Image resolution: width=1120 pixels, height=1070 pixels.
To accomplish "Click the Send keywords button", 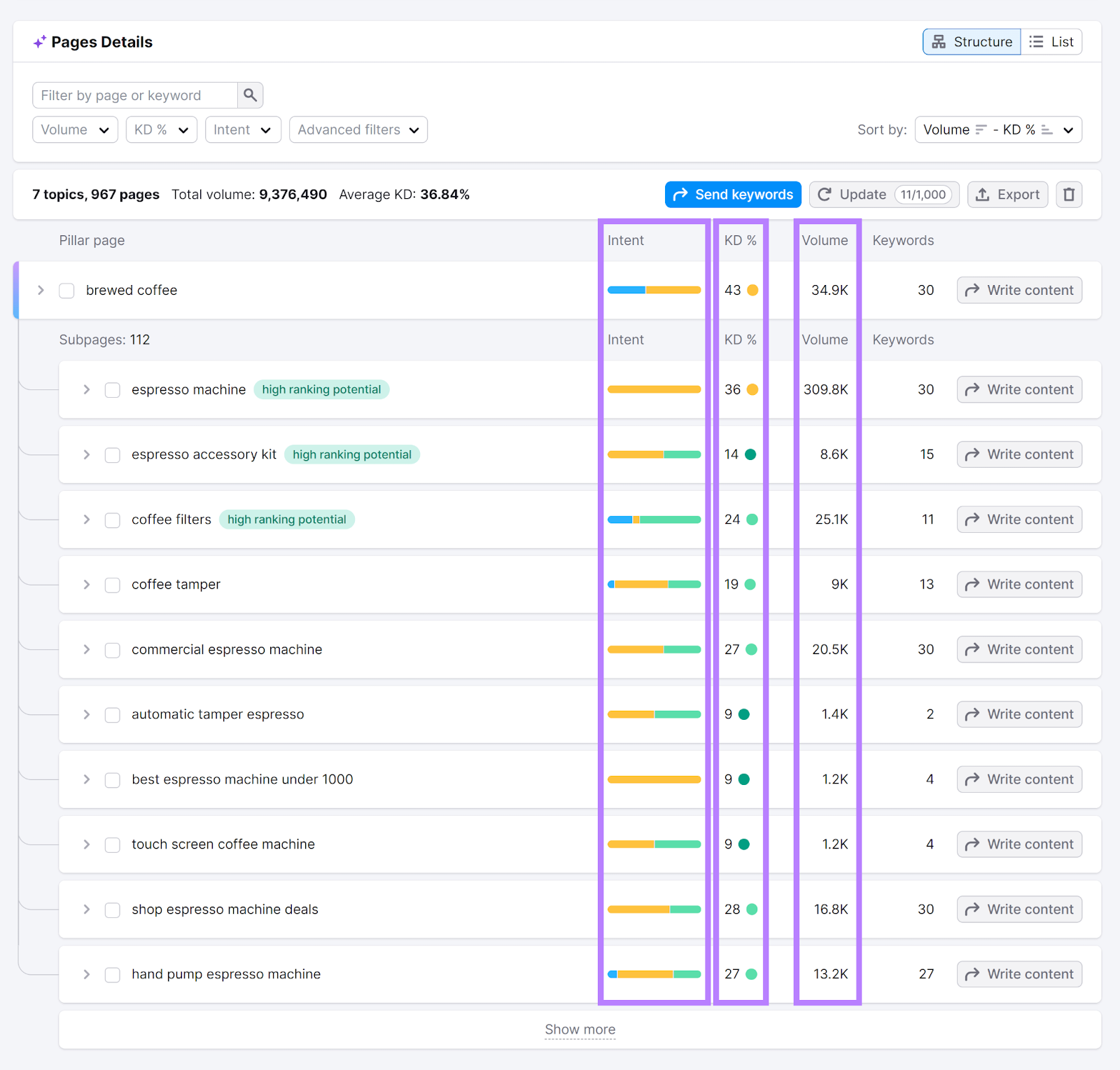I will [732, 194].
